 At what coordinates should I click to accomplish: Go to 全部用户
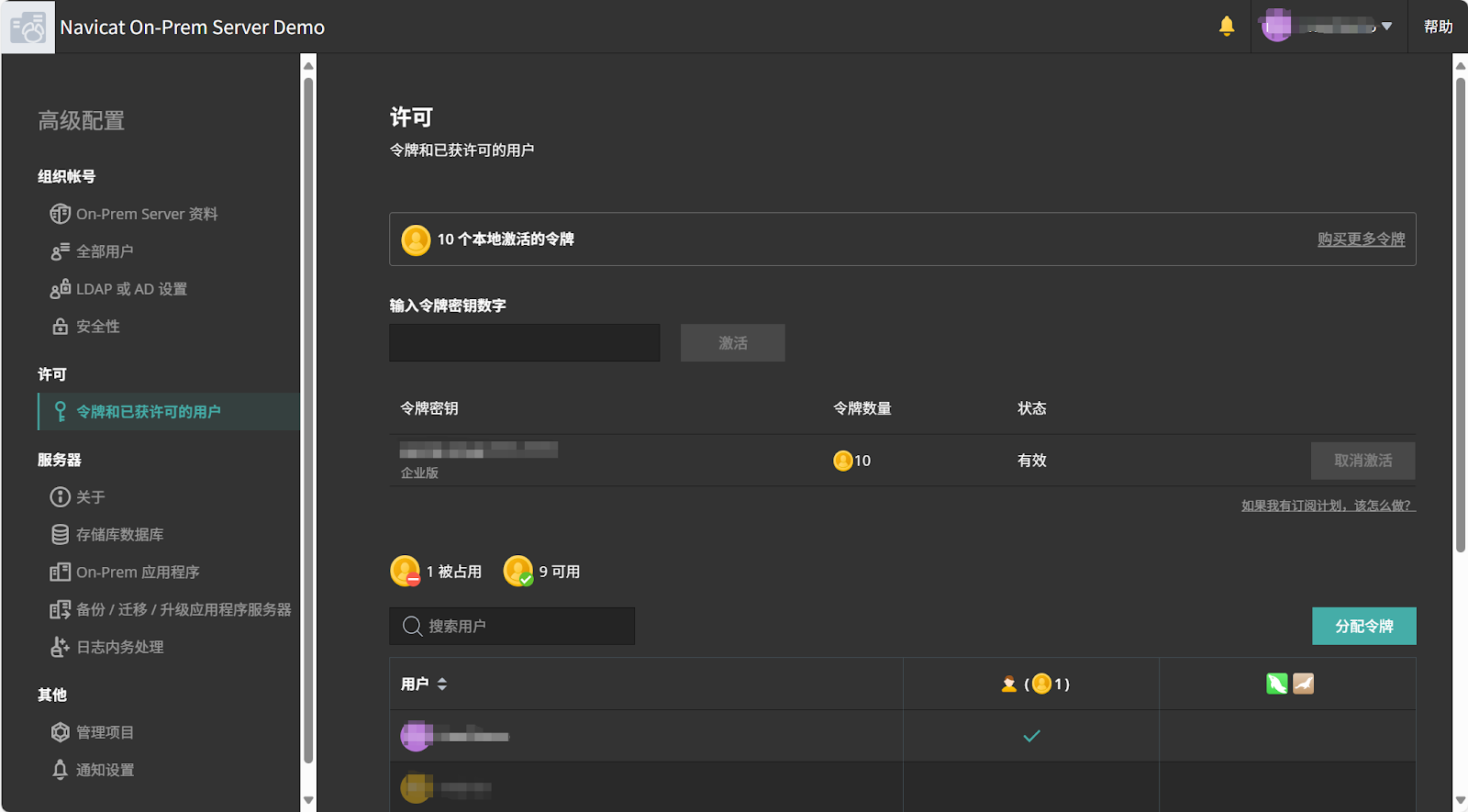click(105, 251)
